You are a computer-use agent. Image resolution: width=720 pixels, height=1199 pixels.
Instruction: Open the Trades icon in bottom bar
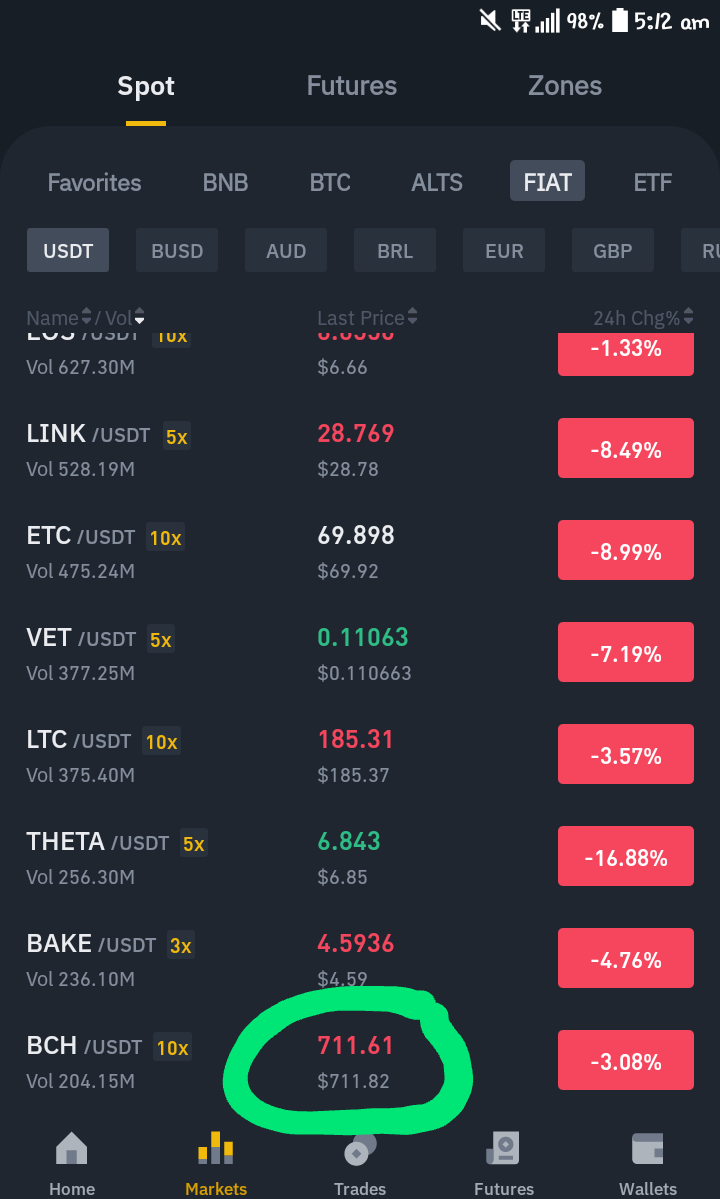click(360, 1149)
